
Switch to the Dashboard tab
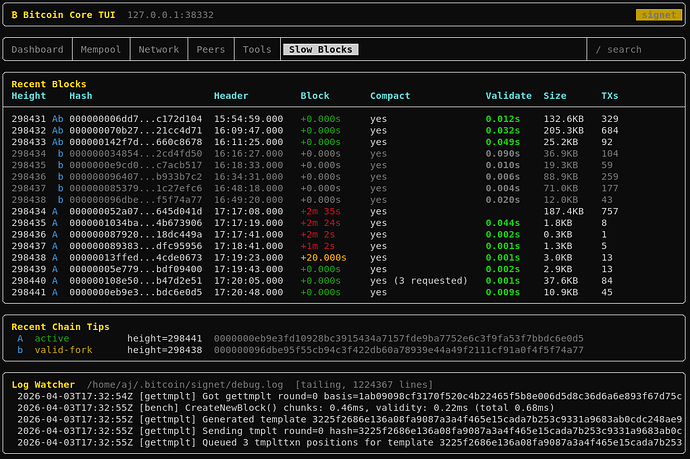tap(38, 49)
